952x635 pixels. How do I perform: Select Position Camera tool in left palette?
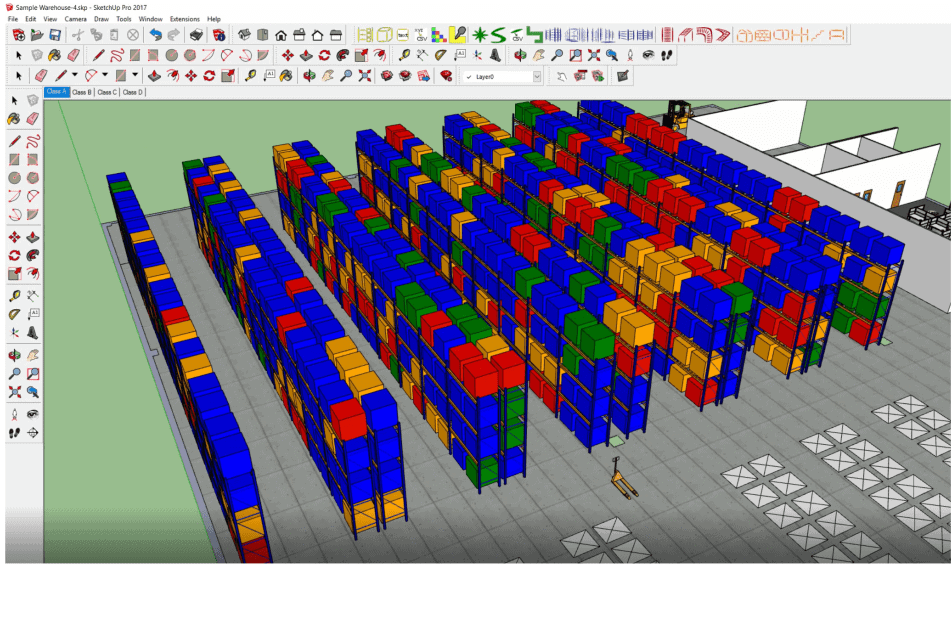click(x=15, y=415)
